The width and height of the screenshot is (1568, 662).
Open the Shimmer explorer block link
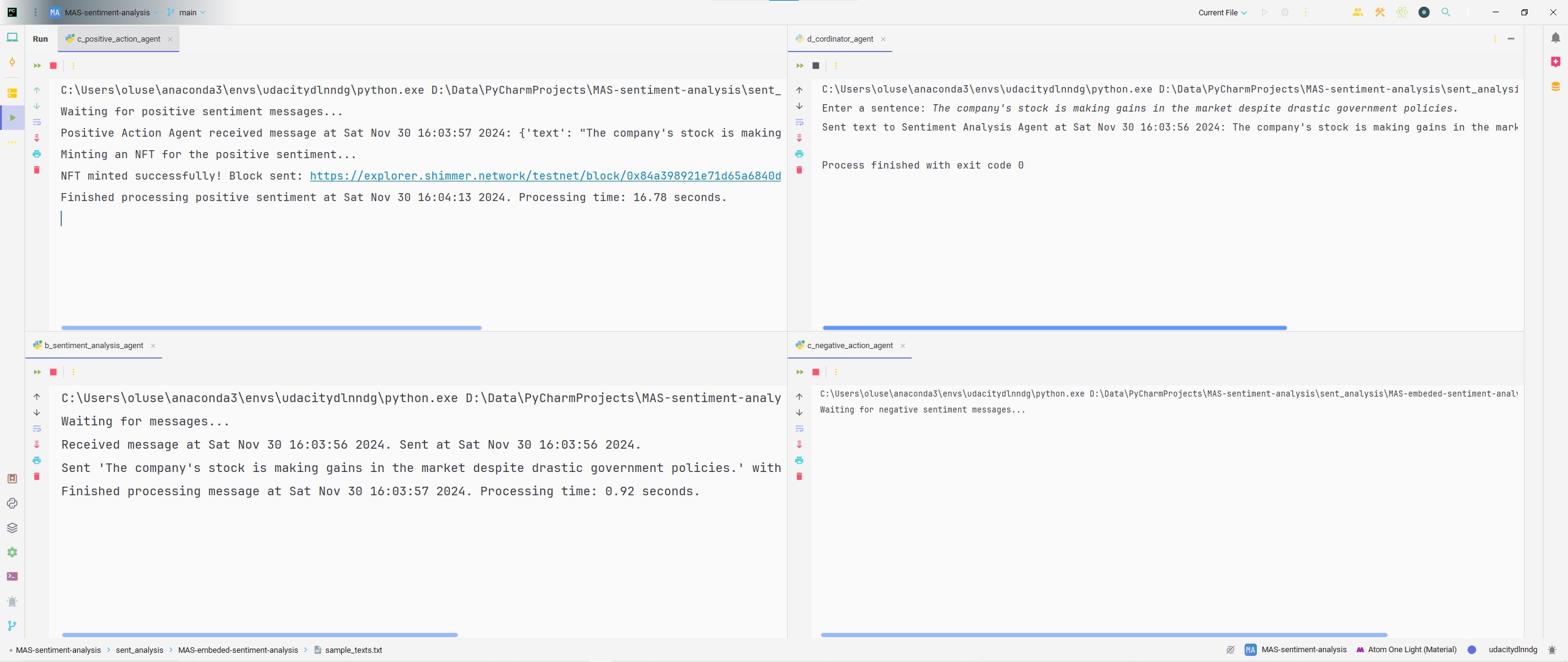click(545, 176)
